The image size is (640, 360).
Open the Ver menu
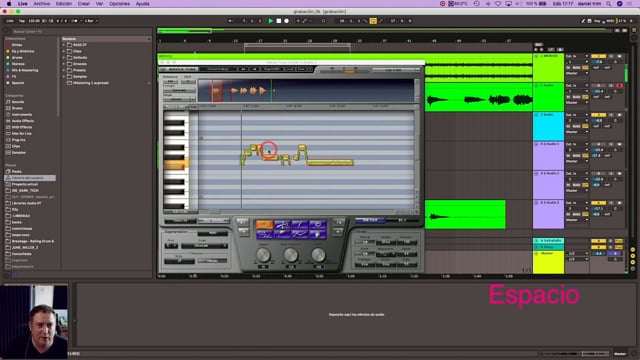point(99,4)
